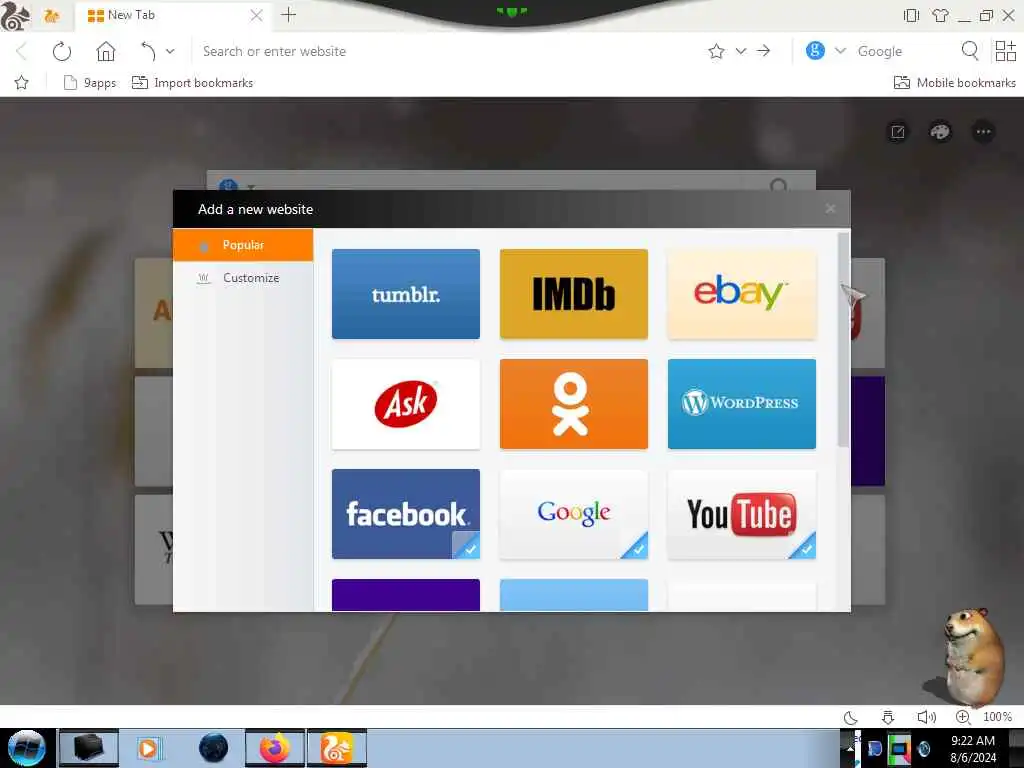Click the dialog's vertical scrollbar
1024x768 pixels.
point(843,340)
